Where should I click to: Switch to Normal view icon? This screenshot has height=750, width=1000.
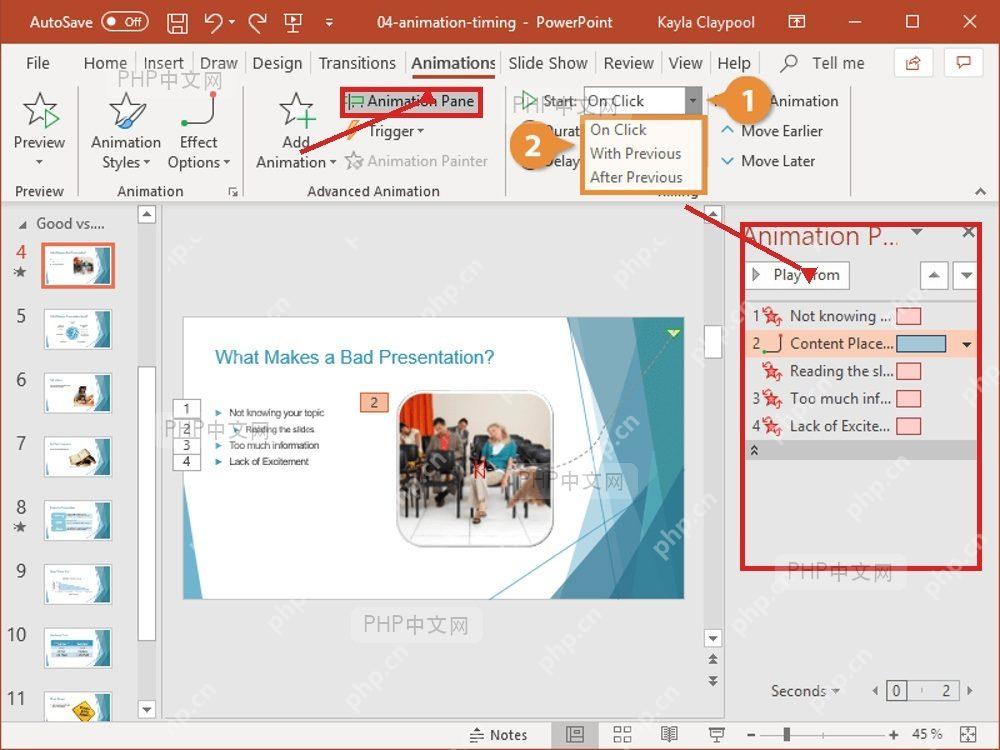pos(575,735)
